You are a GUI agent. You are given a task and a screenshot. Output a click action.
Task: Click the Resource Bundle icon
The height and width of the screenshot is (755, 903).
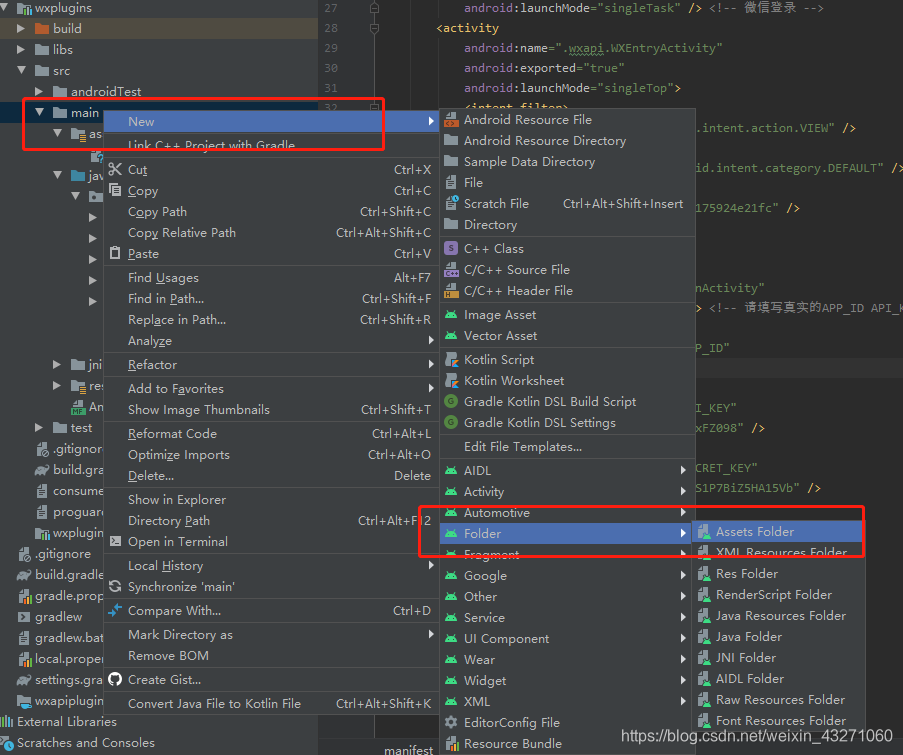coord(452,743)
